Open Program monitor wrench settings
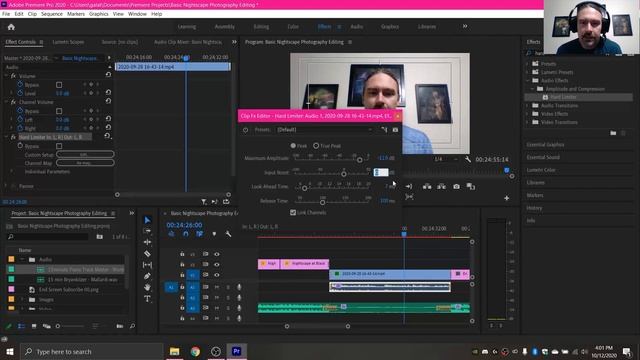Screen dimensions: 640x360 [x=468, y=159]
